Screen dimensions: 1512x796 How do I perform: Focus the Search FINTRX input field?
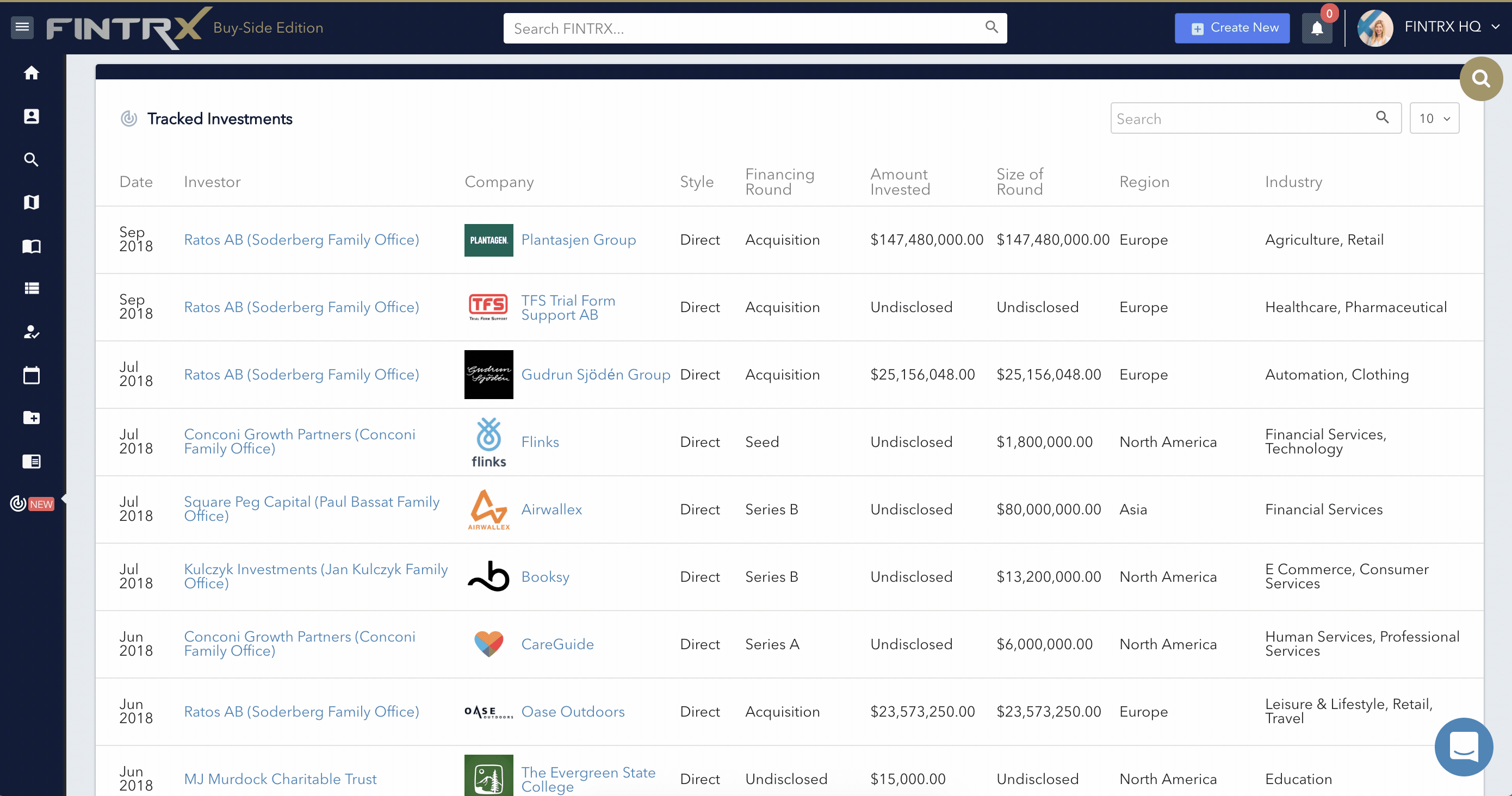pyautogui.click(x=755, y=28)
